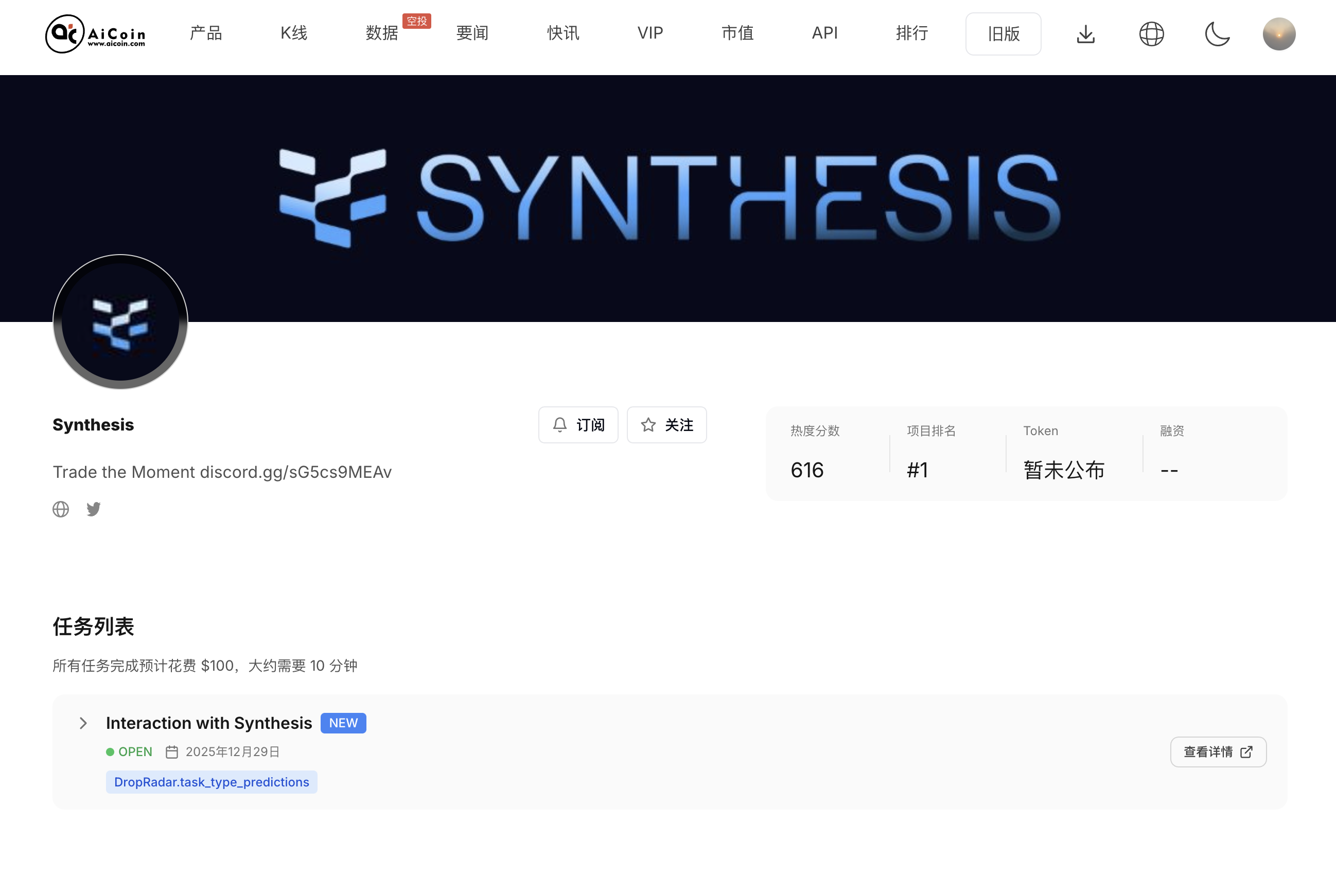Subscribe with the 订阅 bell button
The height and width of the screenshot is (896, 1336).
coord(578,424)
